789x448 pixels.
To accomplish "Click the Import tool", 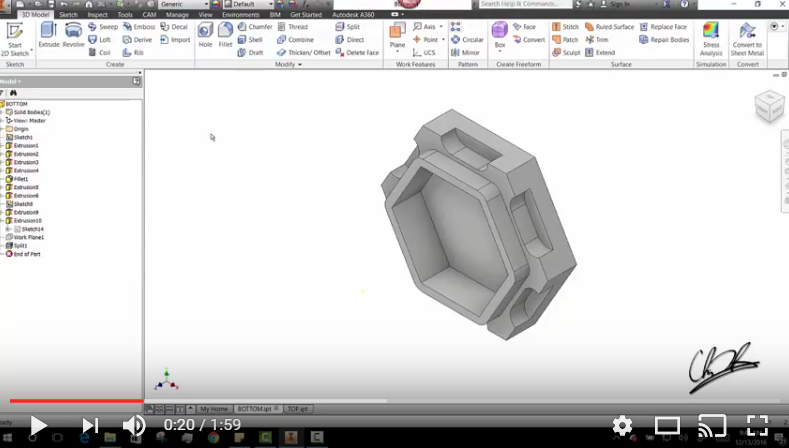I will pyautogui.click(x=175, y=40).
